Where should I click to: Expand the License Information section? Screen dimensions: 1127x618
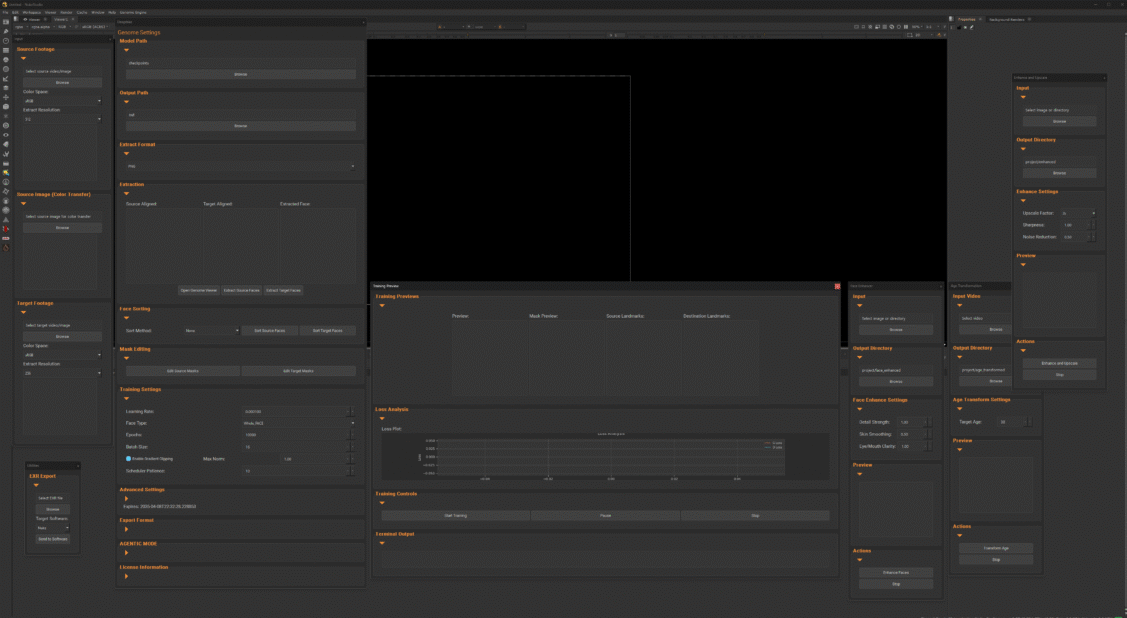coord(126,575)
